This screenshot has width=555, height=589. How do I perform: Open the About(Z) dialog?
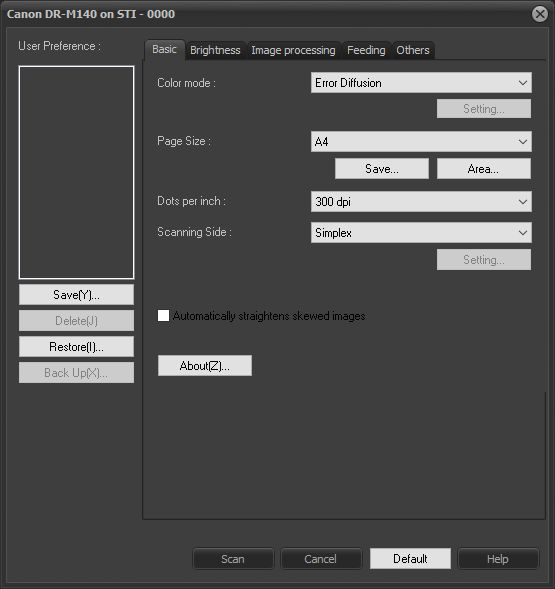point(205,365)
